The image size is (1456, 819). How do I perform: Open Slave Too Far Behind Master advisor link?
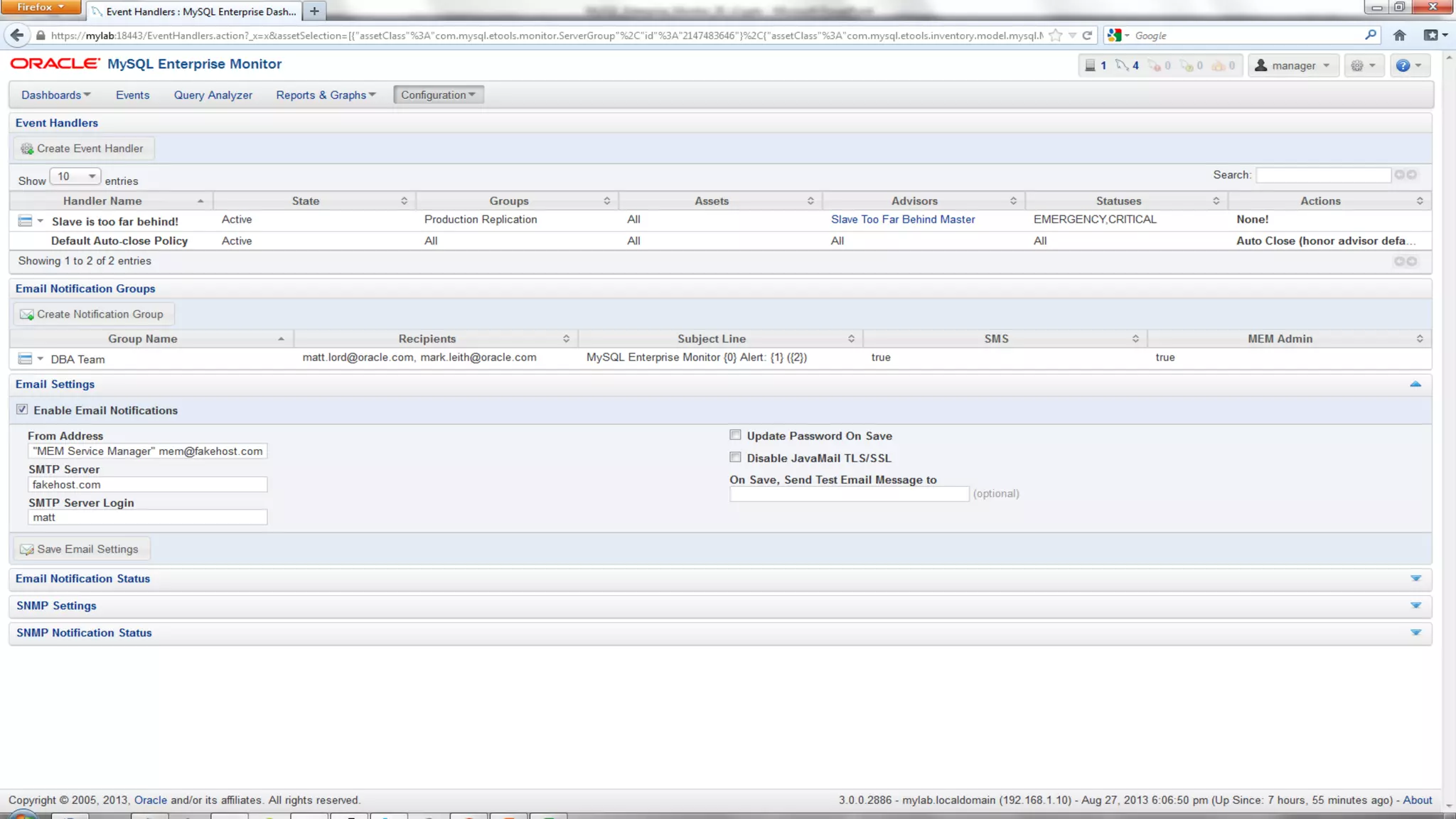pyautogui.click(x=903, y=220)
